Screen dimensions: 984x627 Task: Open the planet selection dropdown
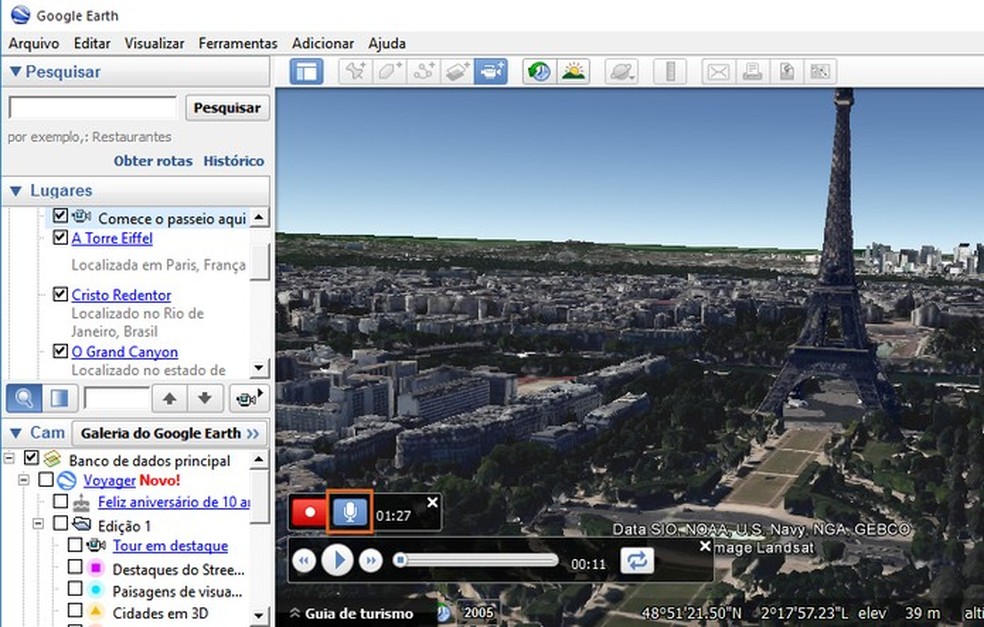(x=621, y=72)
